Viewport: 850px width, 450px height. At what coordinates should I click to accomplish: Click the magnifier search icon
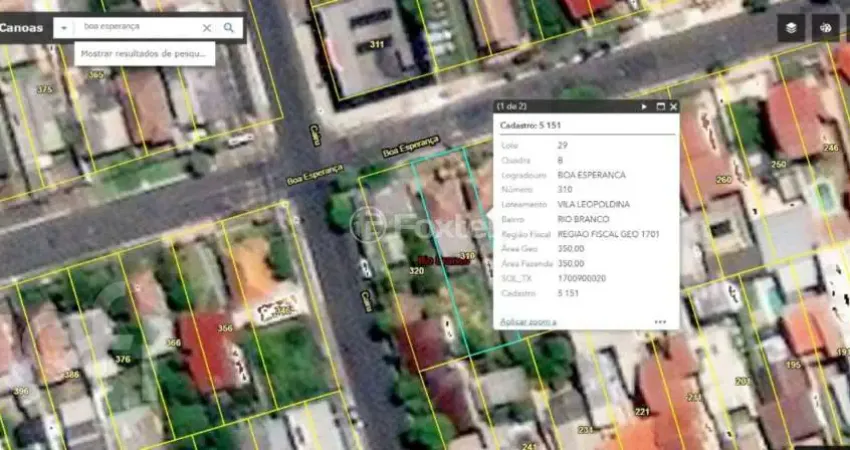(229, 28)
